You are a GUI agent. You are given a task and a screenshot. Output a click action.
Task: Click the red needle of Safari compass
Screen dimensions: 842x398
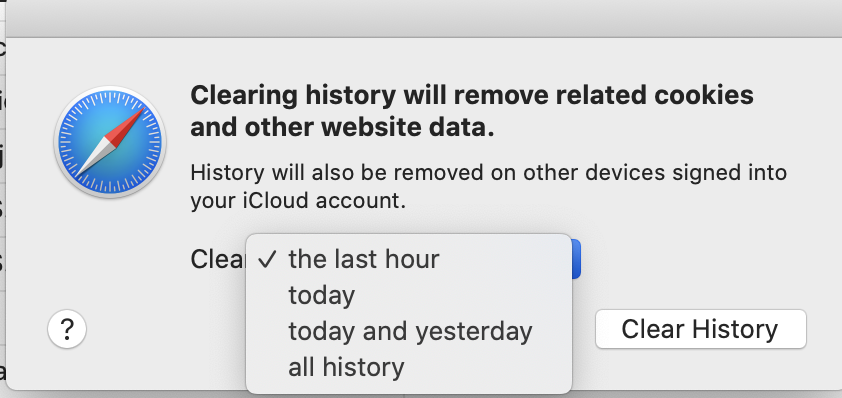(x=126, y=125)
